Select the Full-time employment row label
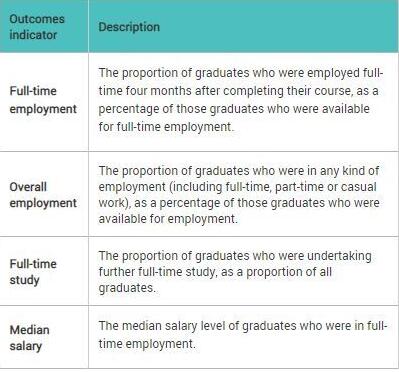399x372 pixels. [x=43, y=100]
